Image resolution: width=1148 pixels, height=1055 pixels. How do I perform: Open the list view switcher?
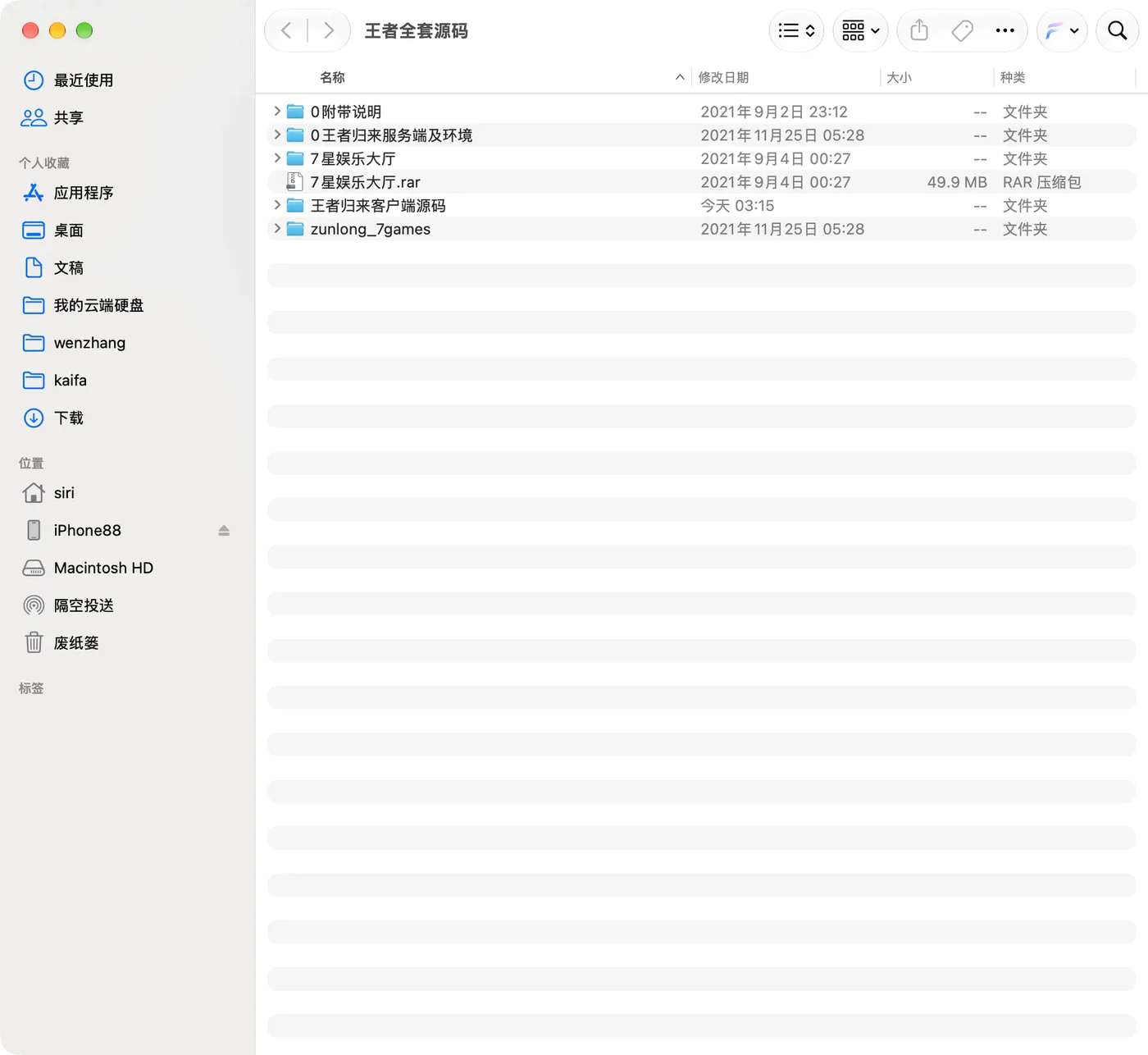tap(796, 30)
